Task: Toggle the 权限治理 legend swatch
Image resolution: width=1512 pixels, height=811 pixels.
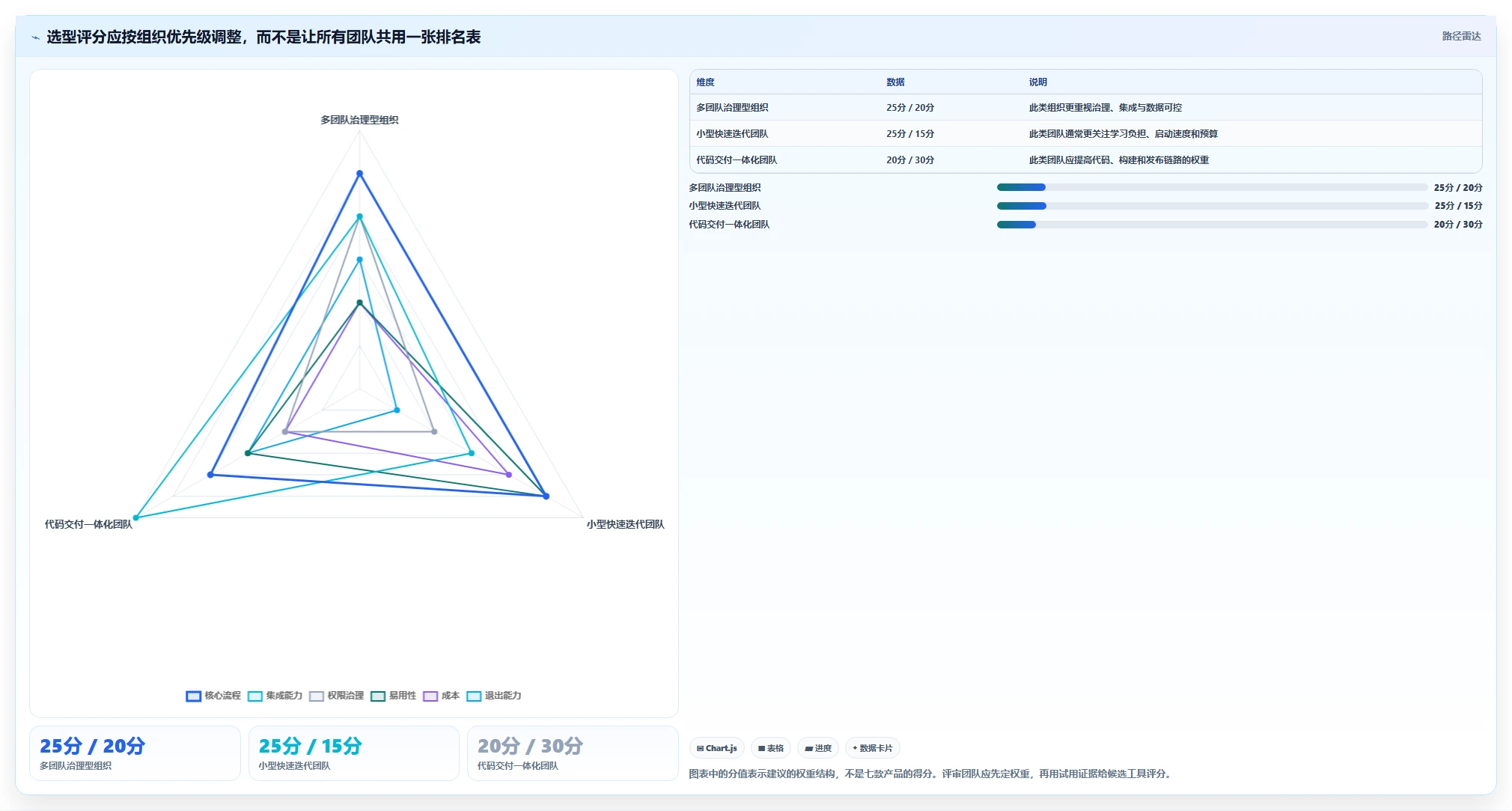Action: click(x=317, y=696)
